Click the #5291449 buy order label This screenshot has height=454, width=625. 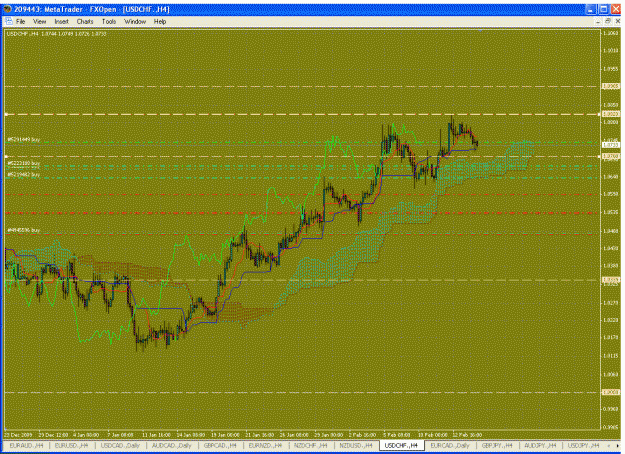point(24,140)
